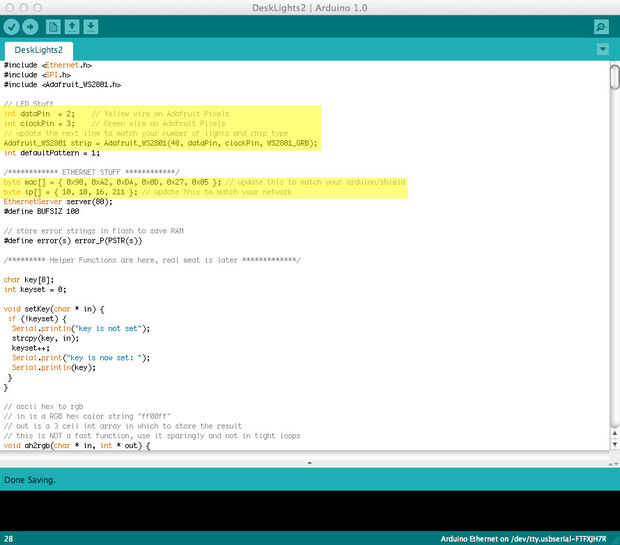Click the 'Serial.println(key);' line
Viewport: 620px width, 545px height.
pyautogui.click(x=54, y=368)
